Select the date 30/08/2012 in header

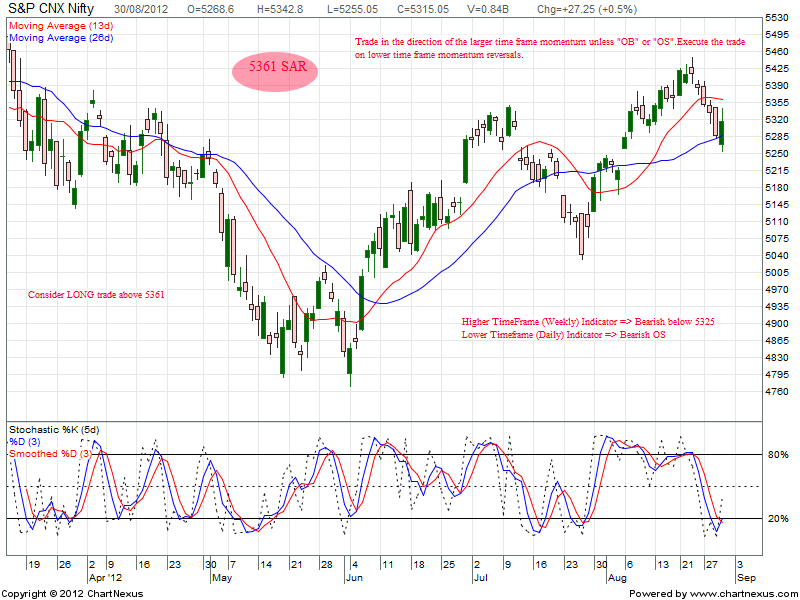coord(141,9)
